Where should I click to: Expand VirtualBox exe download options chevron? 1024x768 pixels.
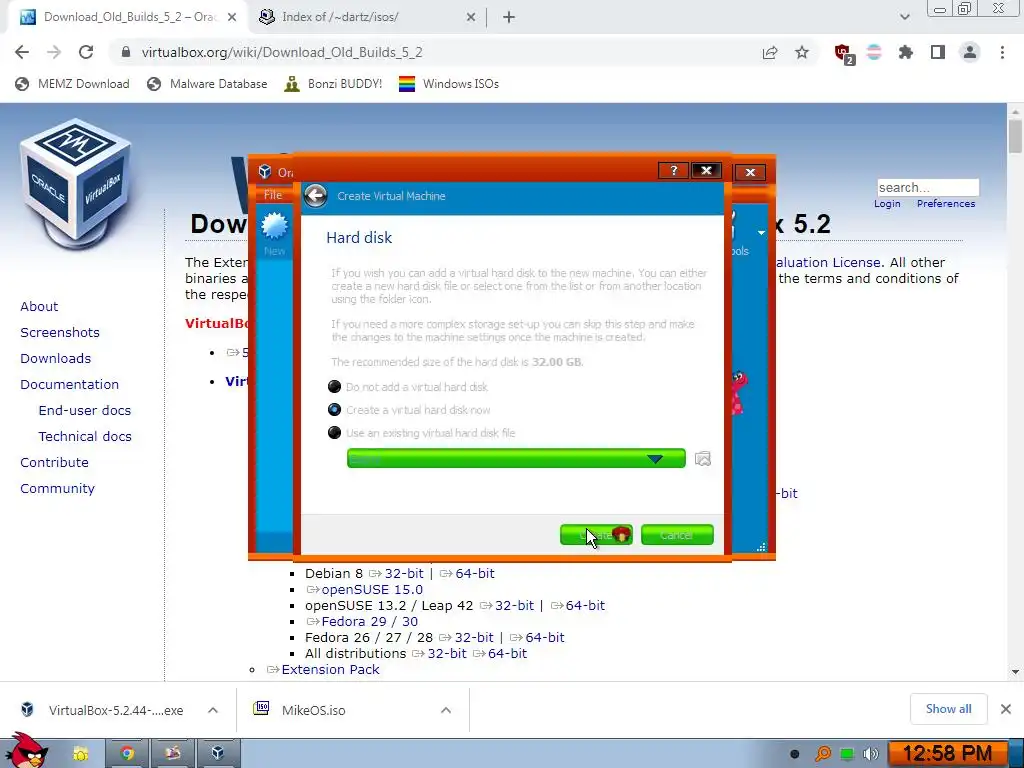tap(213, 710)
